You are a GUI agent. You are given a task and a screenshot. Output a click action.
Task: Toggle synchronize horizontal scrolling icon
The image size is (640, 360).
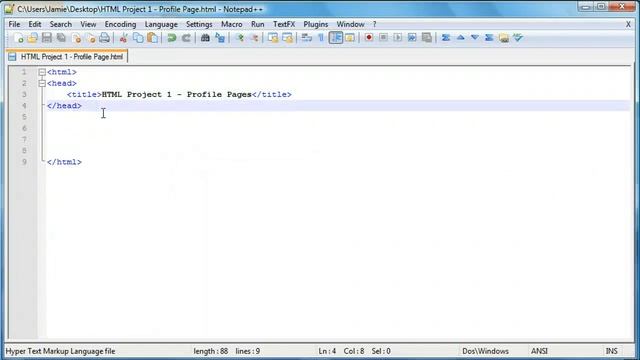[287, 38]
